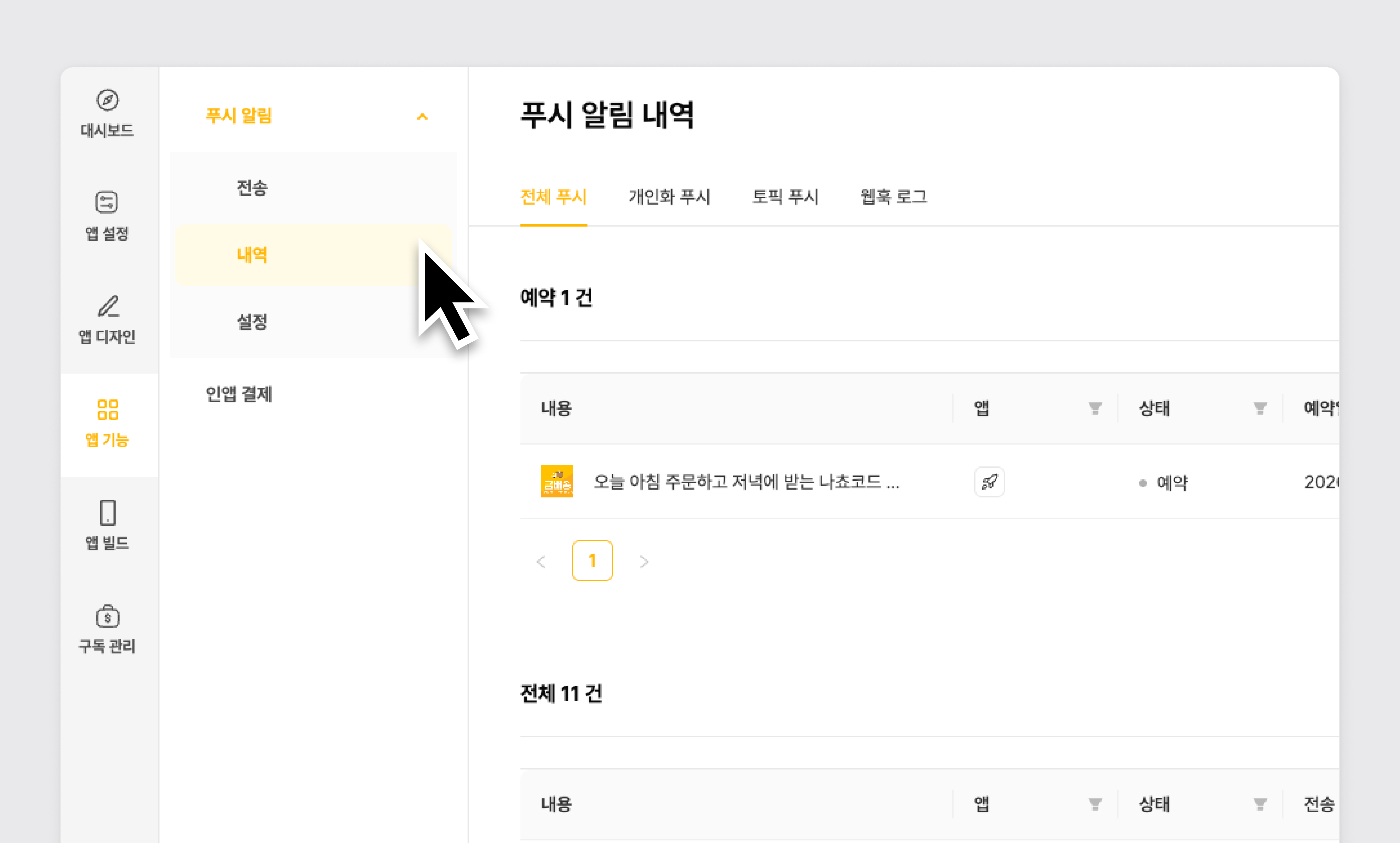Click the 앱 column filter icon in reserved table

tap(1095, 408)
